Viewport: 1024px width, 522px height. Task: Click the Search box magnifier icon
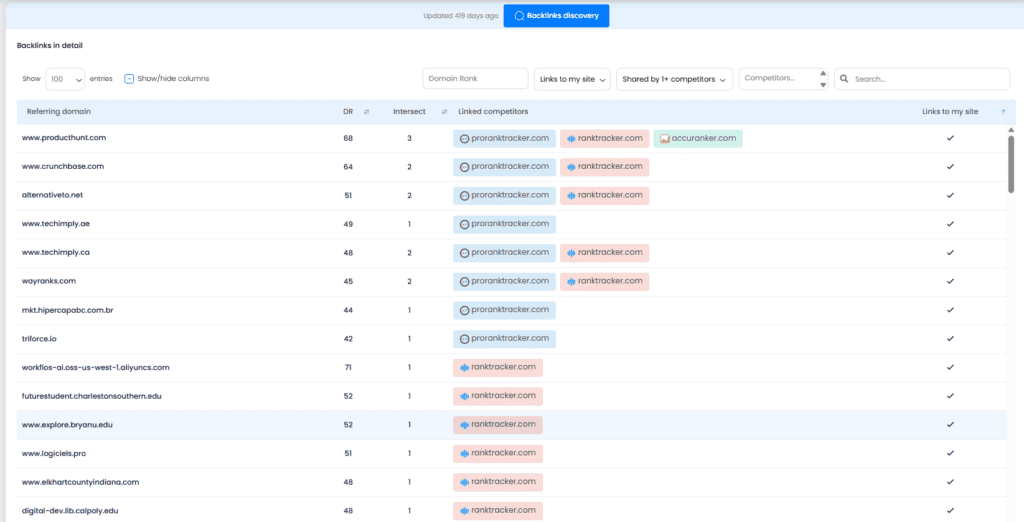(845, 79)
